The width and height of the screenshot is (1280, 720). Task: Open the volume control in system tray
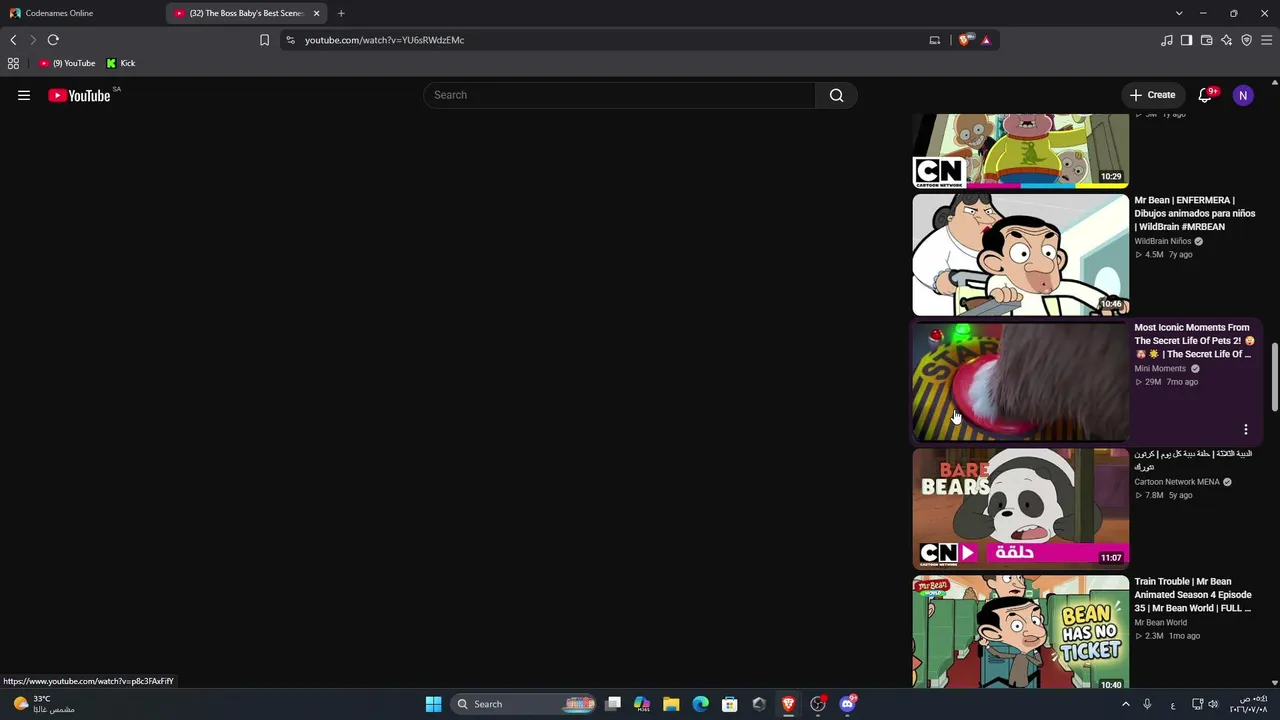pos(1213,704)
